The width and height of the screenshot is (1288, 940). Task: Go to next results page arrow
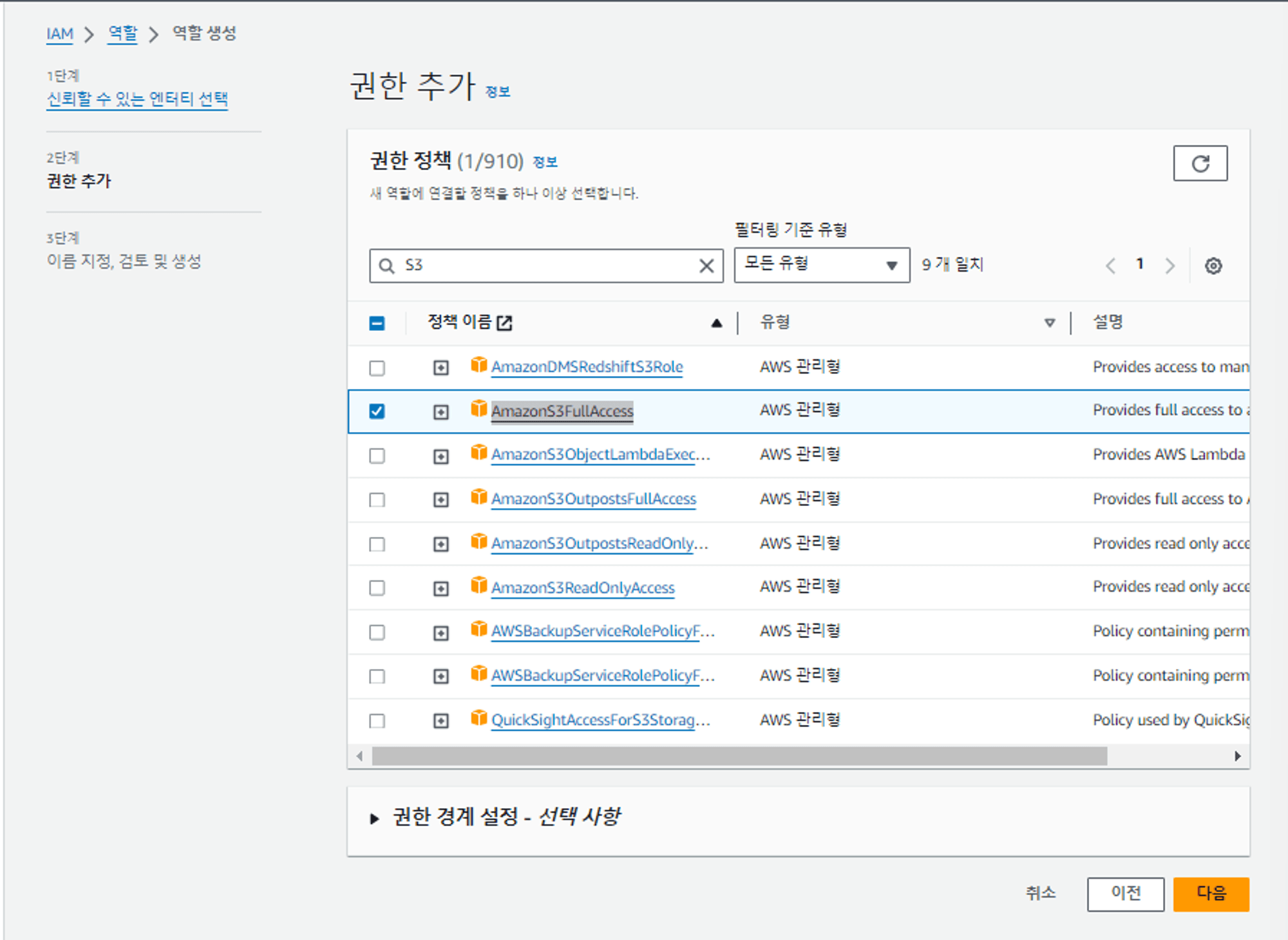1170,265
